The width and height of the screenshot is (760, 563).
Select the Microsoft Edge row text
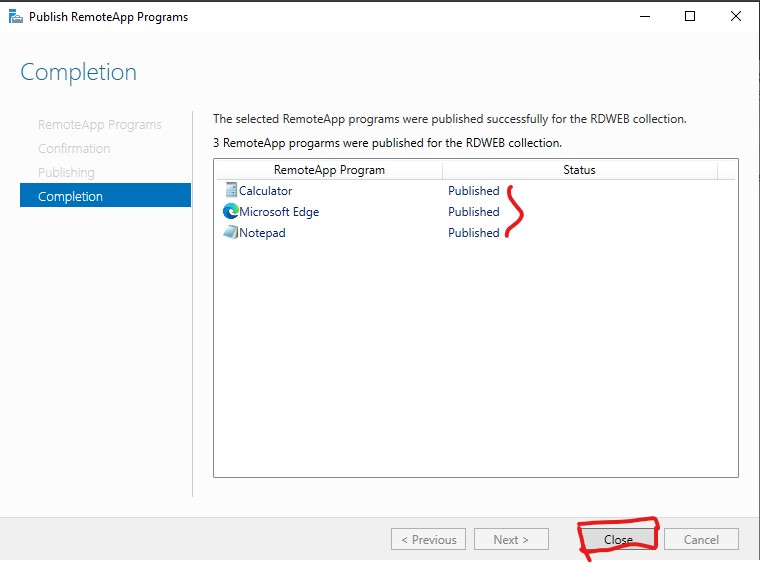coord(279,212)
